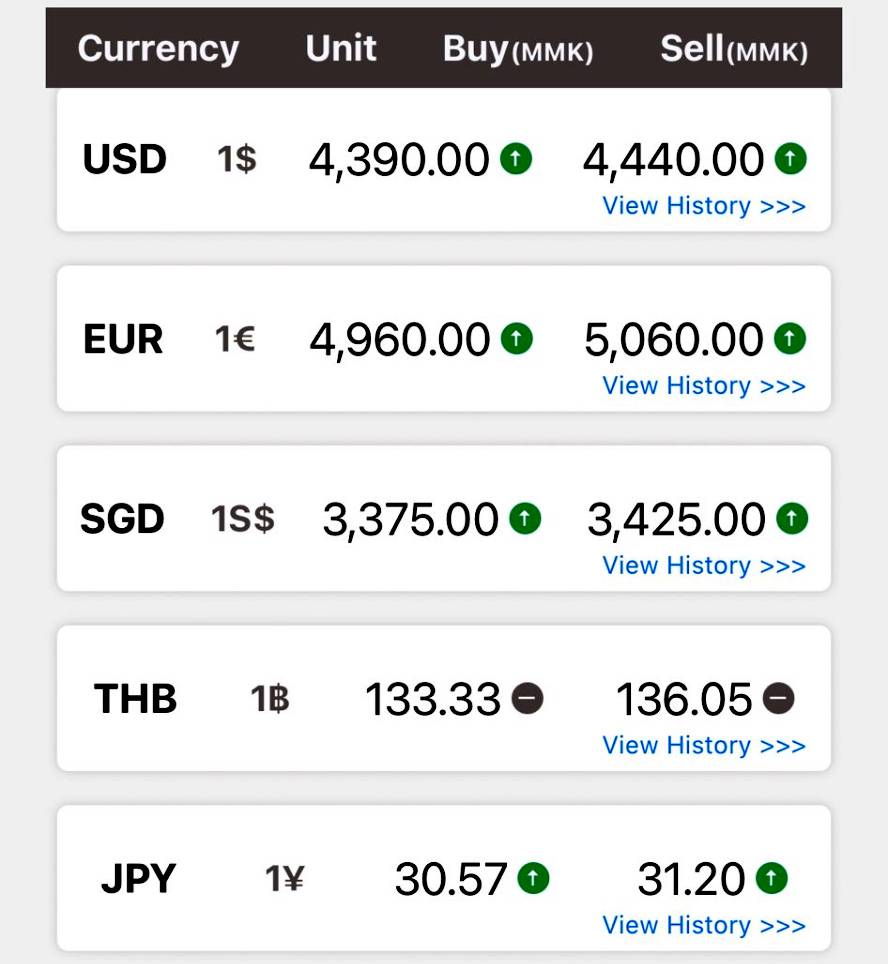This screenshot has width=888, height=964.
Task: Click the green up arrow beside JPY buy rate
Action: pyautogui.click(x=533, y=878)
